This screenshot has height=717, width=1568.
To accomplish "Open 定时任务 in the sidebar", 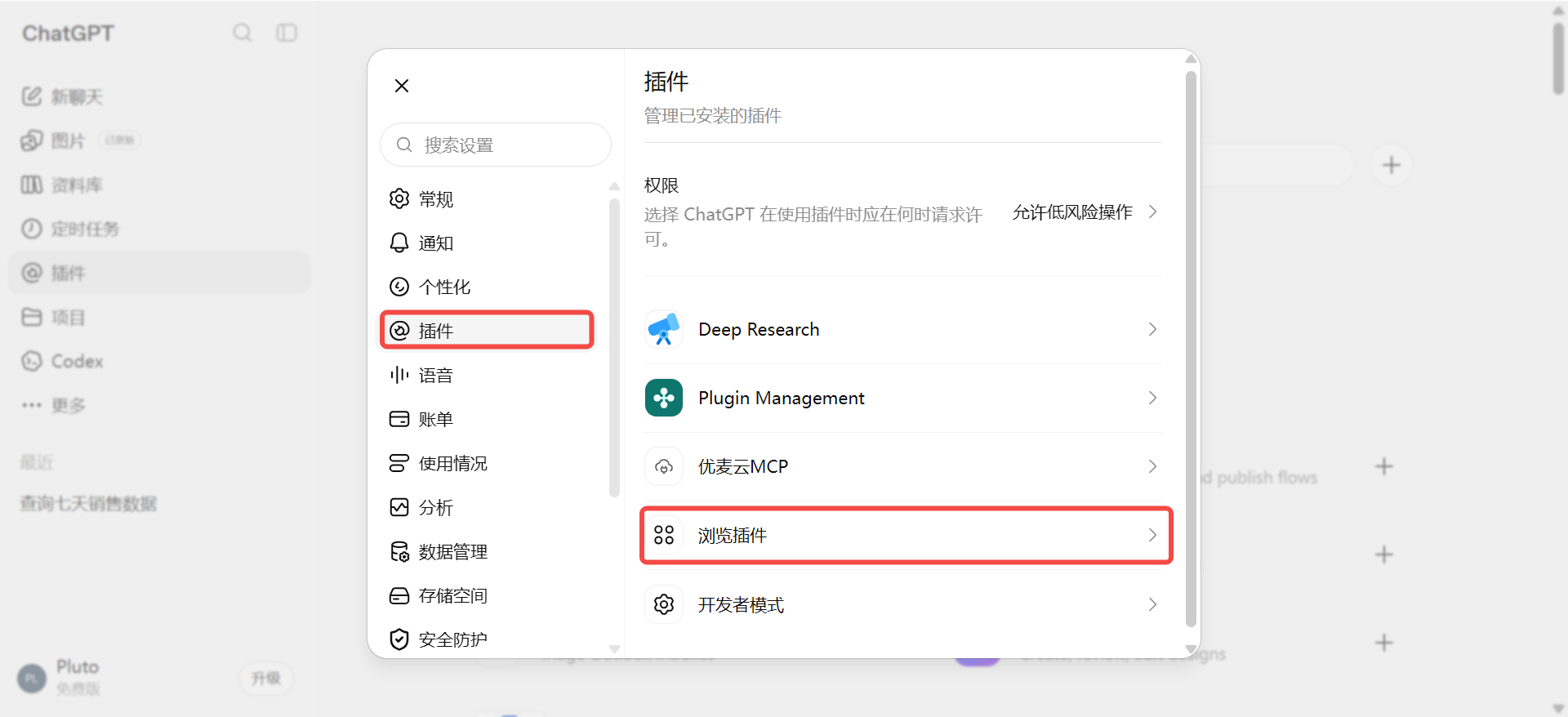I will tap(159, 229).
